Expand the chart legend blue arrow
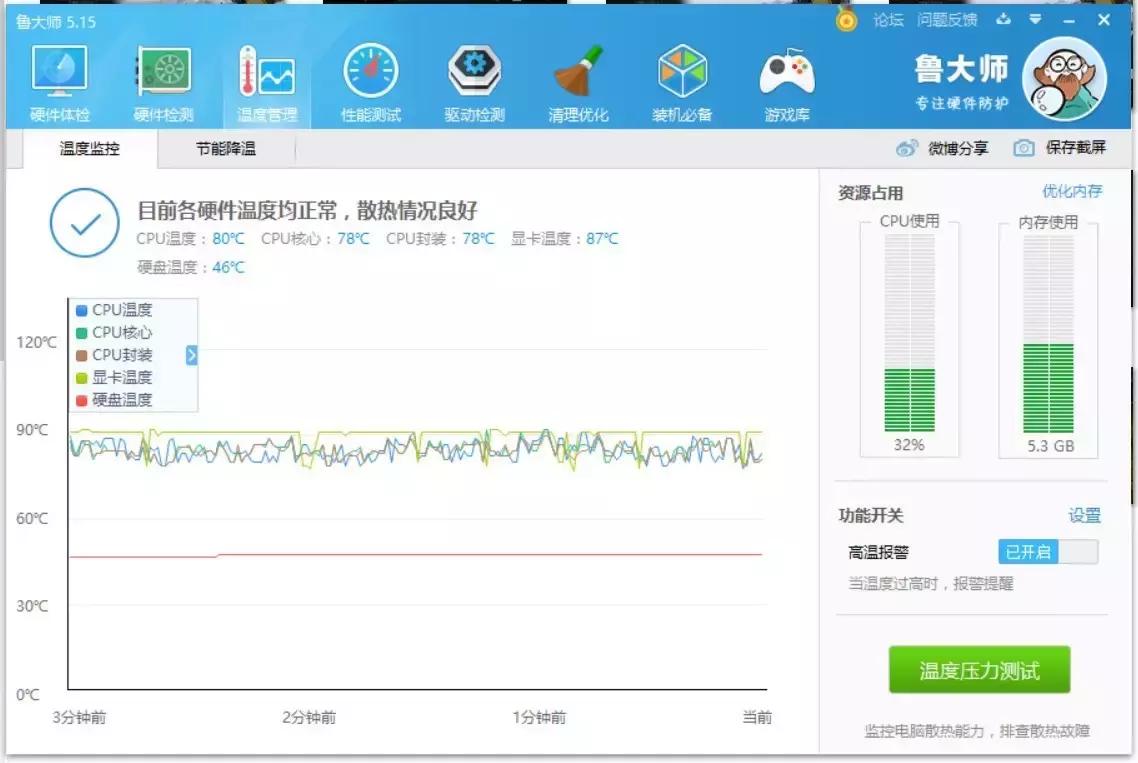This screenshot has height=763, width=1138. click(x=191, y=355)
